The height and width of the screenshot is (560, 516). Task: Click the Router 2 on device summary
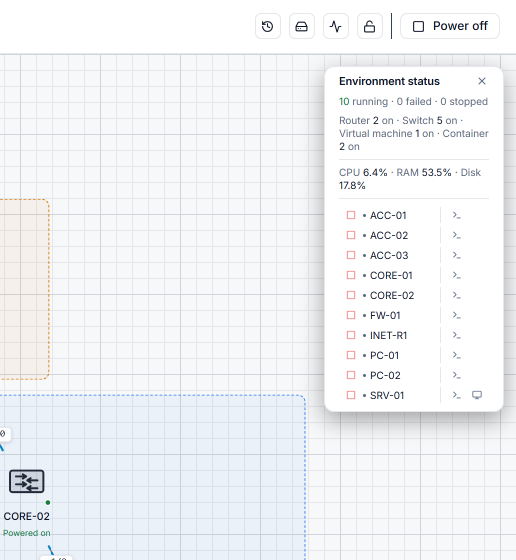(x=366, y=120)
